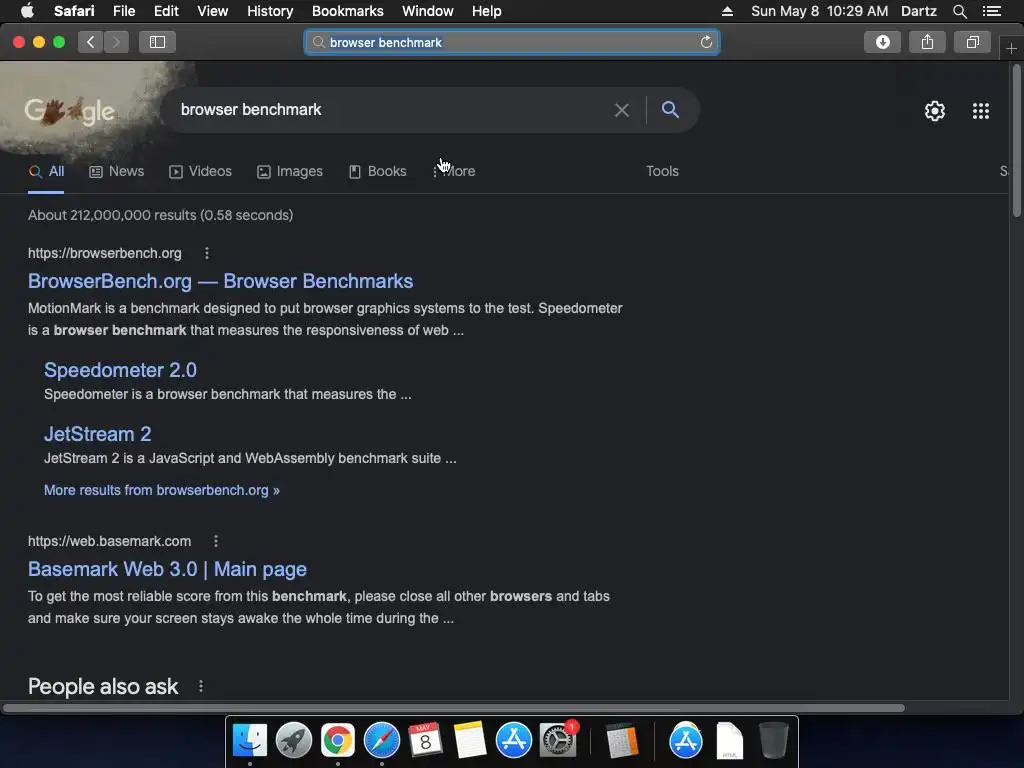Click the 'About 212,000,000 results' text
Image resolution: width=1024 pixels, height=768 pixels.
point(161,216)
